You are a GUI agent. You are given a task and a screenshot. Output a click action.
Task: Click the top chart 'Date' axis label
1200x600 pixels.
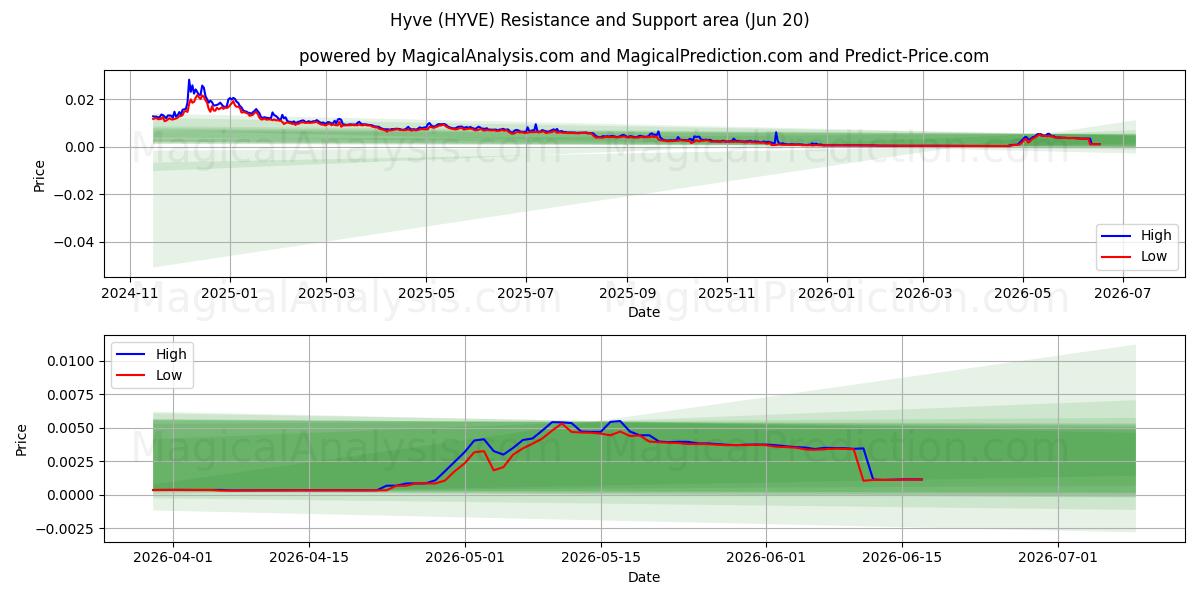point(644,312)
